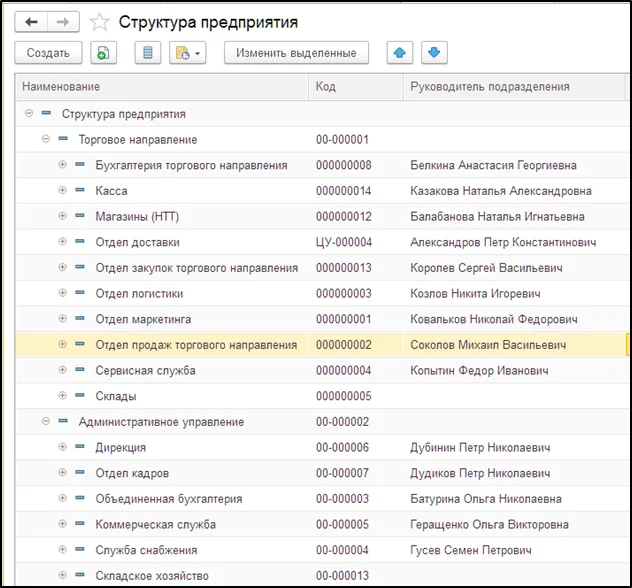Move the item down with blue arrow
Viewport: 632px width, 588px height.
tap(434, 53)
